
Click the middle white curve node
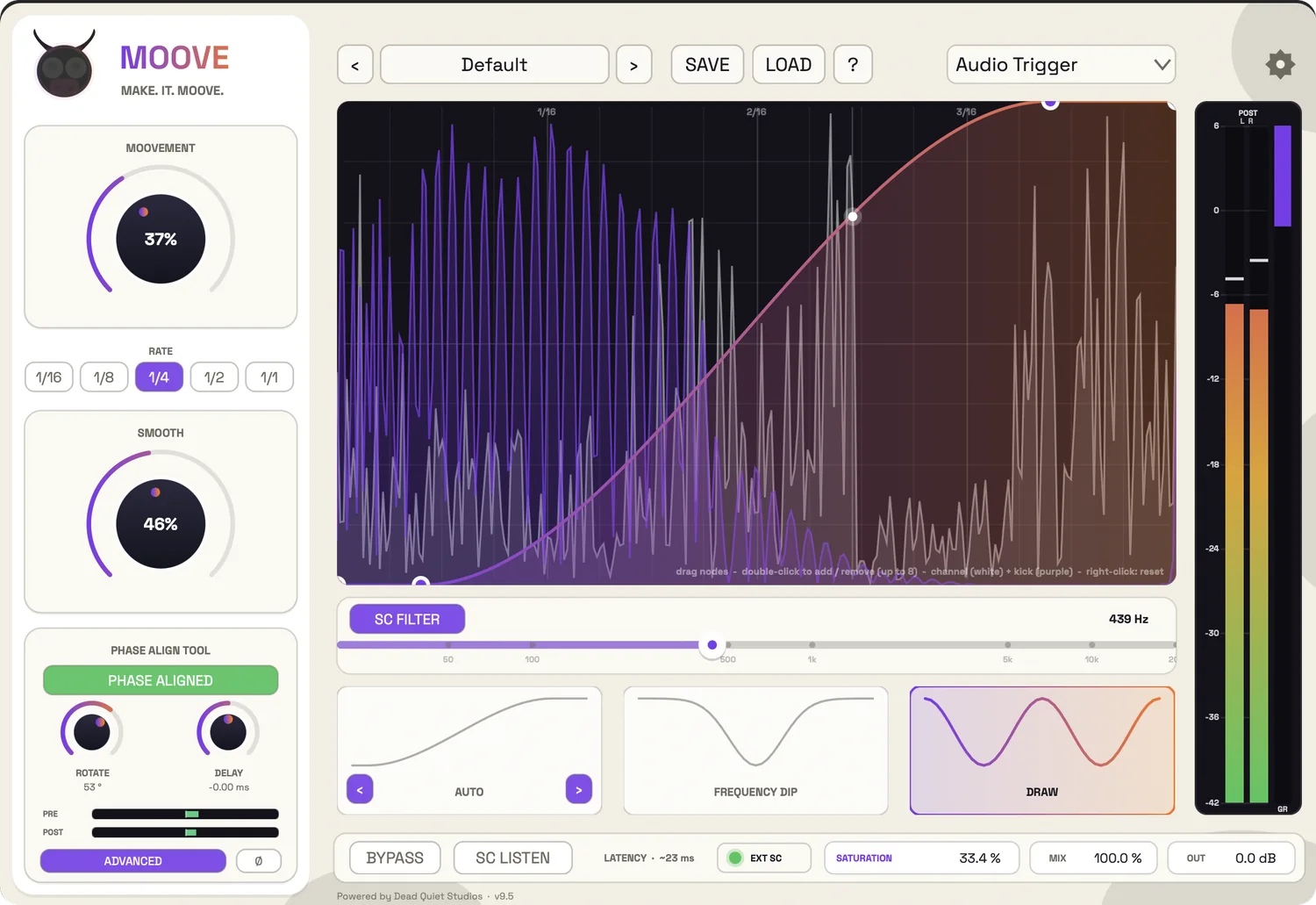[x=853, y=217]
